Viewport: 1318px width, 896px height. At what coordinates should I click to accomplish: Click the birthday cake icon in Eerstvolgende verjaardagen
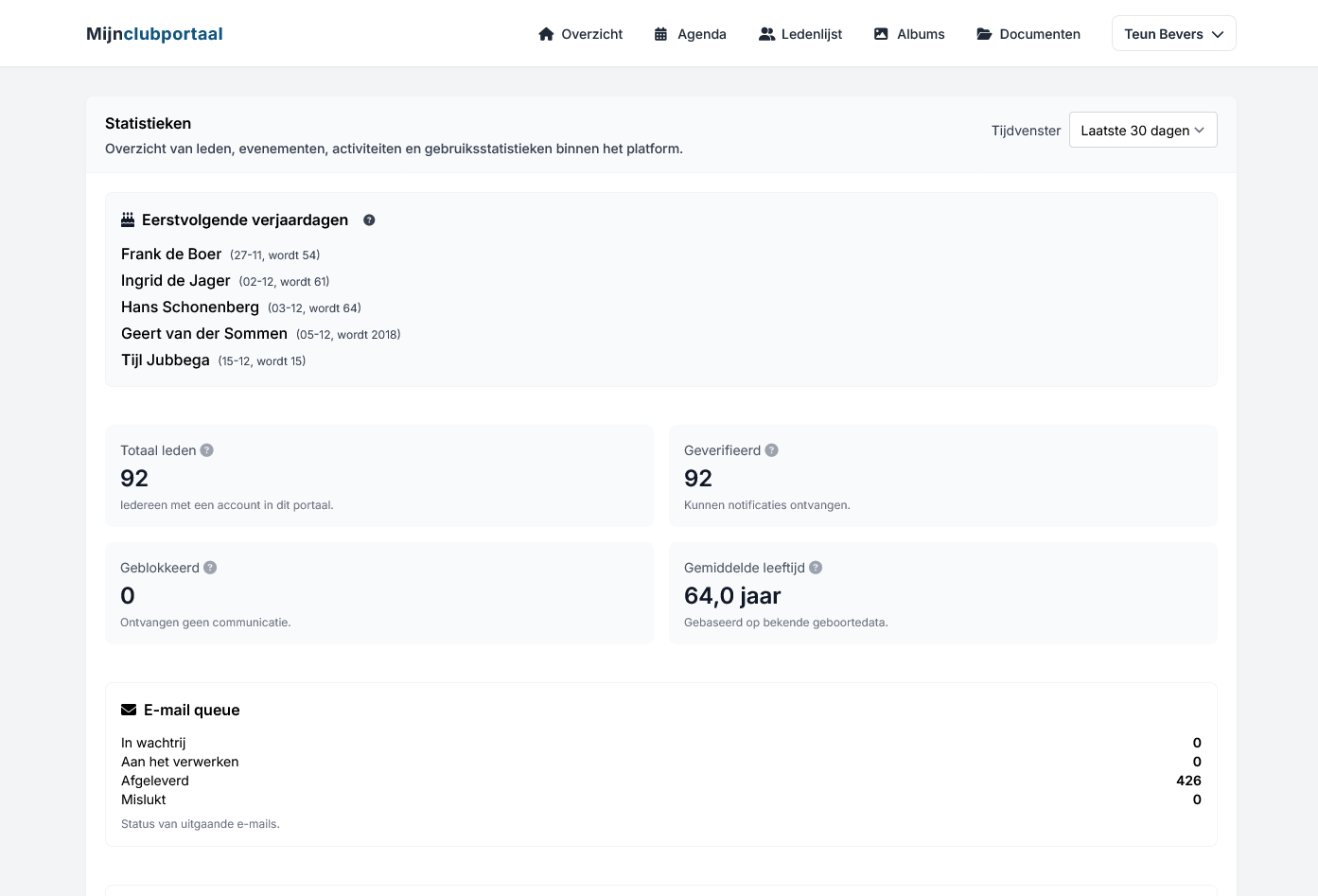point(127,219)
